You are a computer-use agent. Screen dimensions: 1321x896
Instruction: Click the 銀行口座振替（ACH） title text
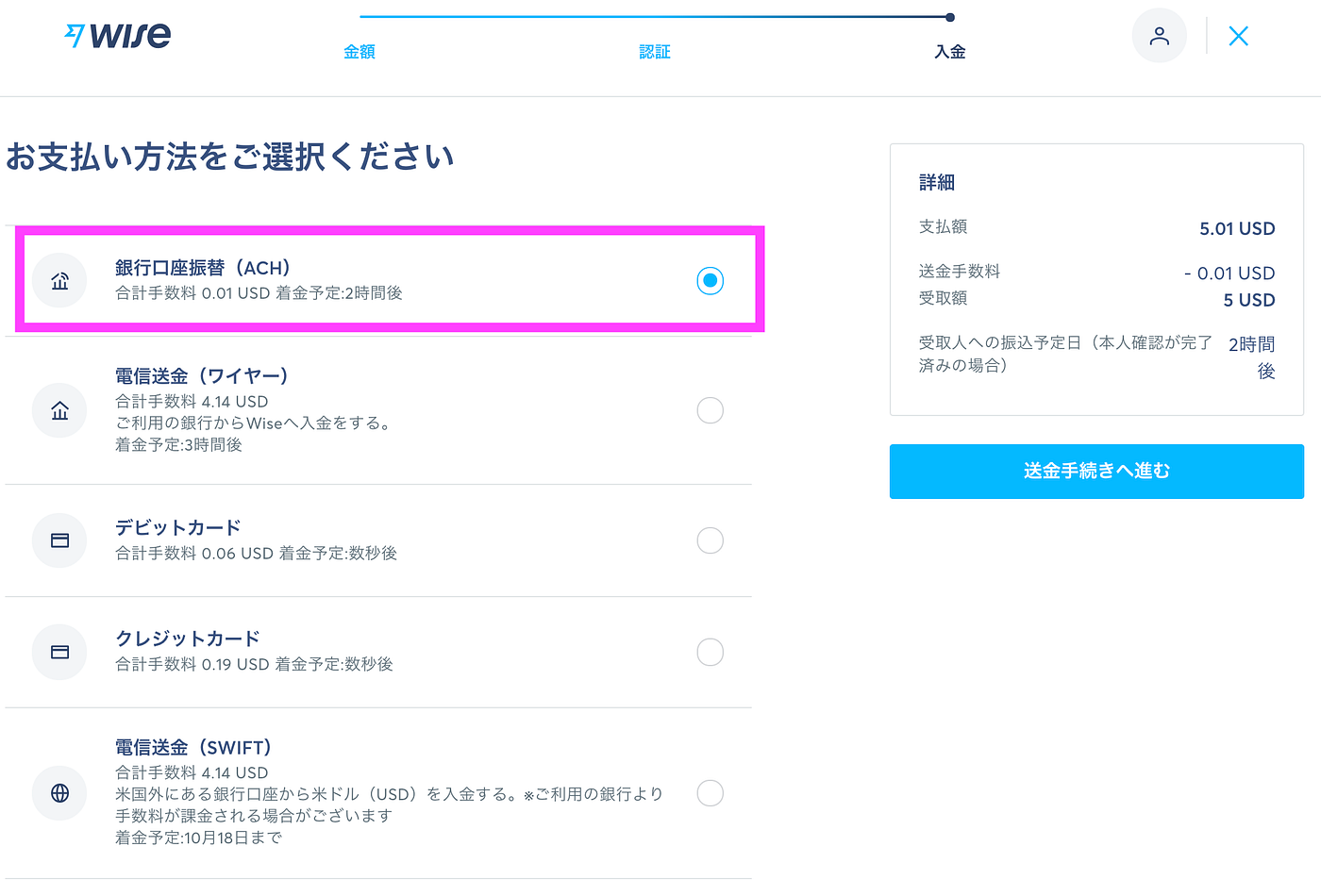pyautogui.click(x=203, y=268)
